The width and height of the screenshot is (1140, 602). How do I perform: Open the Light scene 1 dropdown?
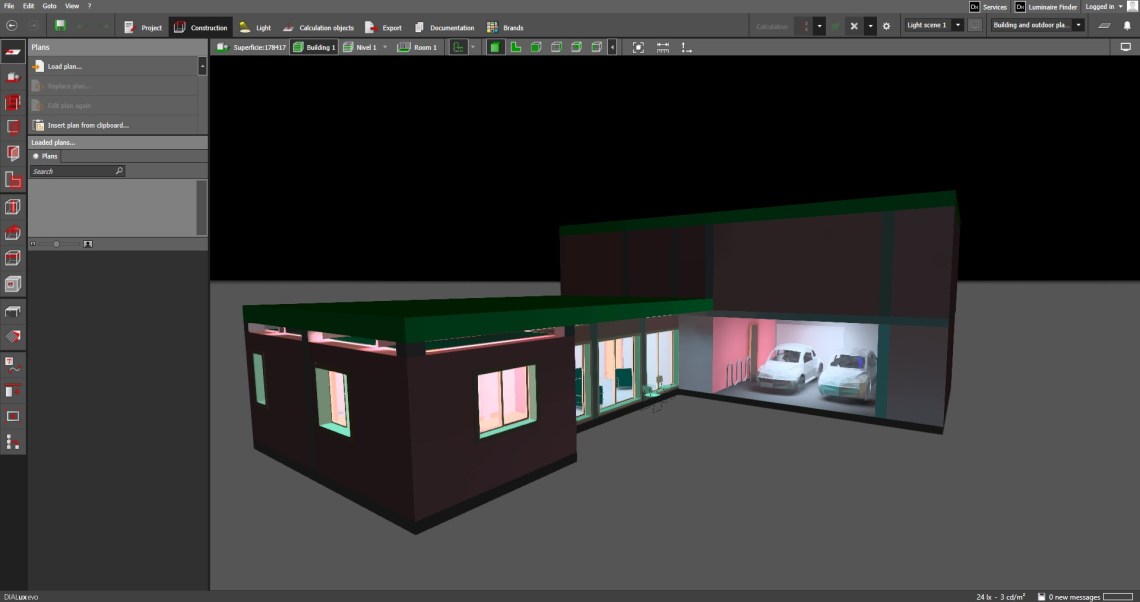pos(934,25)
